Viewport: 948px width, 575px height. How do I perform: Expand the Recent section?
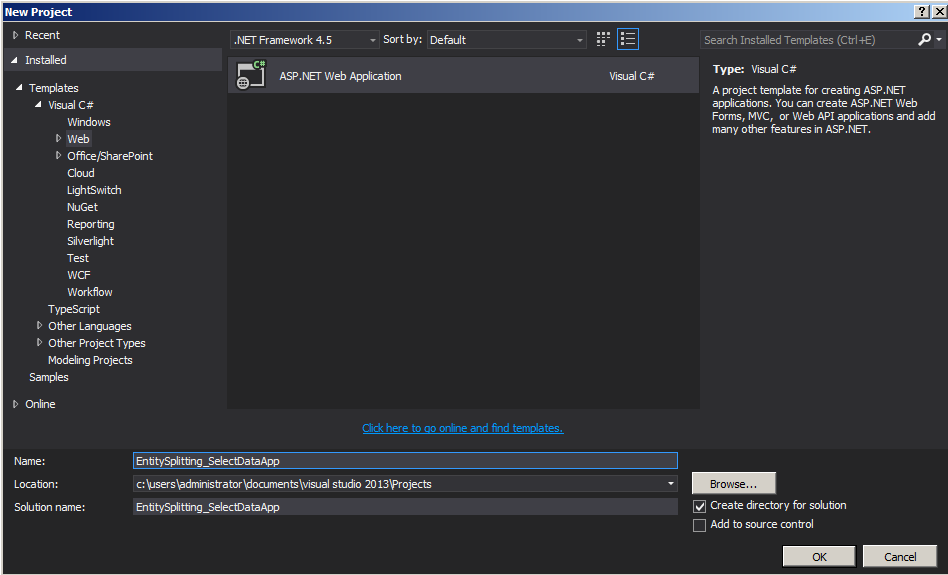(x=16, y=35)
